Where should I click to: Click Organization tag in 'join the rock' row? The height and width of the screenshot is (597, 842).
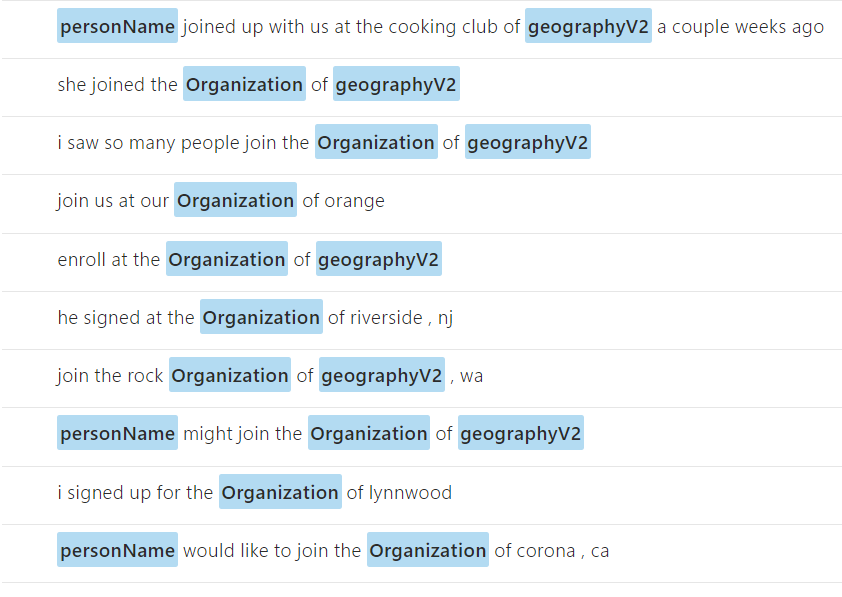230,375
